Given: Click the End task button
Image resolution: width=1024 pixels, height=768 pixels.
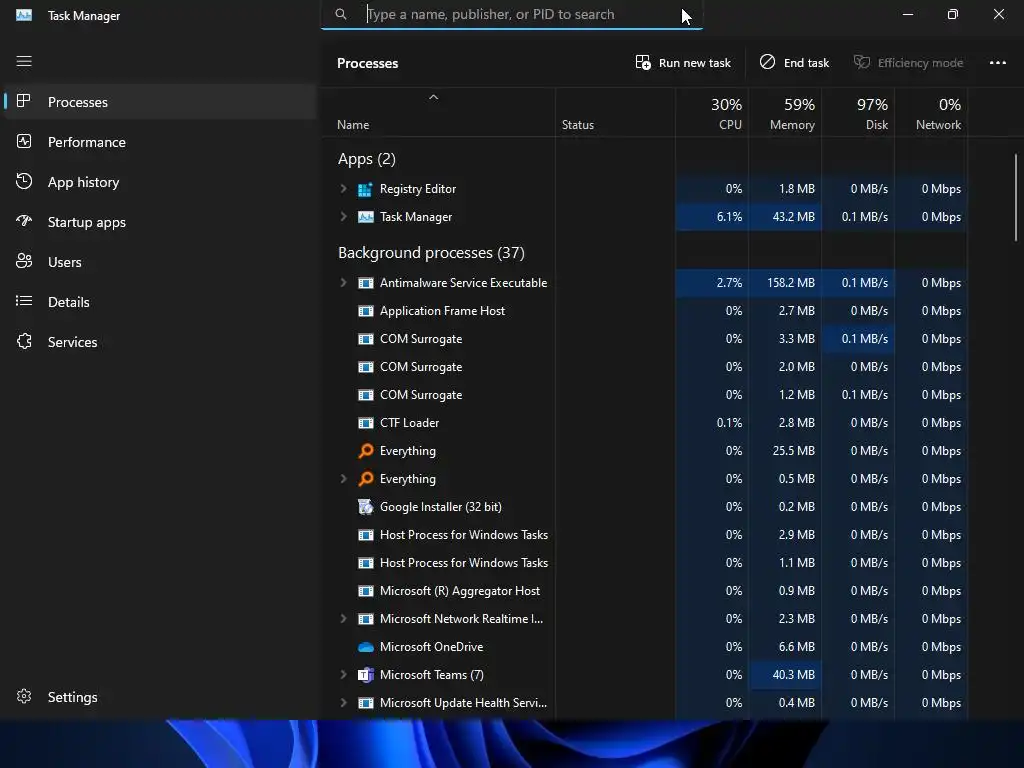Looking at the screenshot, I should (x=794, y=63).
